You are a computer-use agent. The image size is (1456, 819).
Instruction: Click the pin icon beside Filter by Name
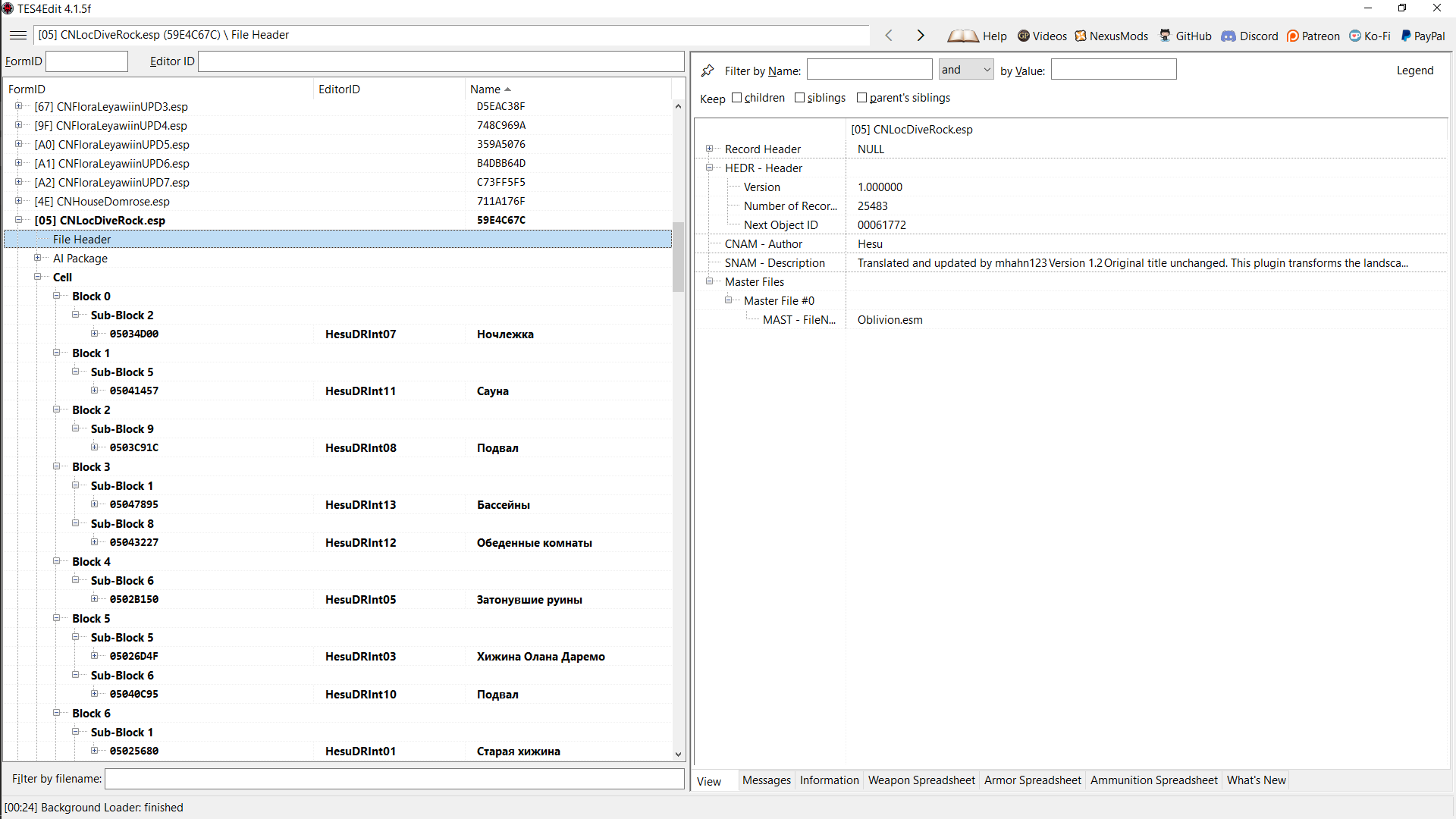708,71
